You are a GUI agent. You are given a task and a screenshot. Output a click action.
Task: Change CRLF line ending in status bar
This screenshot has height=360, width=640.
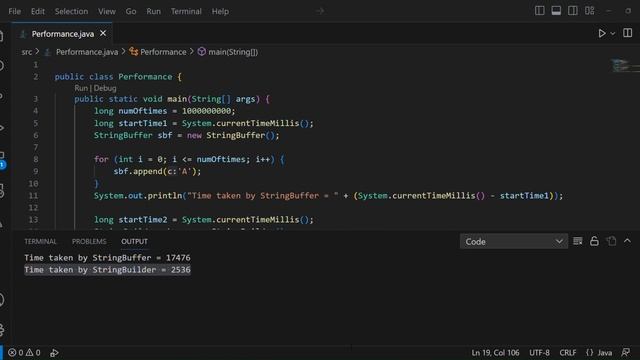pos(567,353)
